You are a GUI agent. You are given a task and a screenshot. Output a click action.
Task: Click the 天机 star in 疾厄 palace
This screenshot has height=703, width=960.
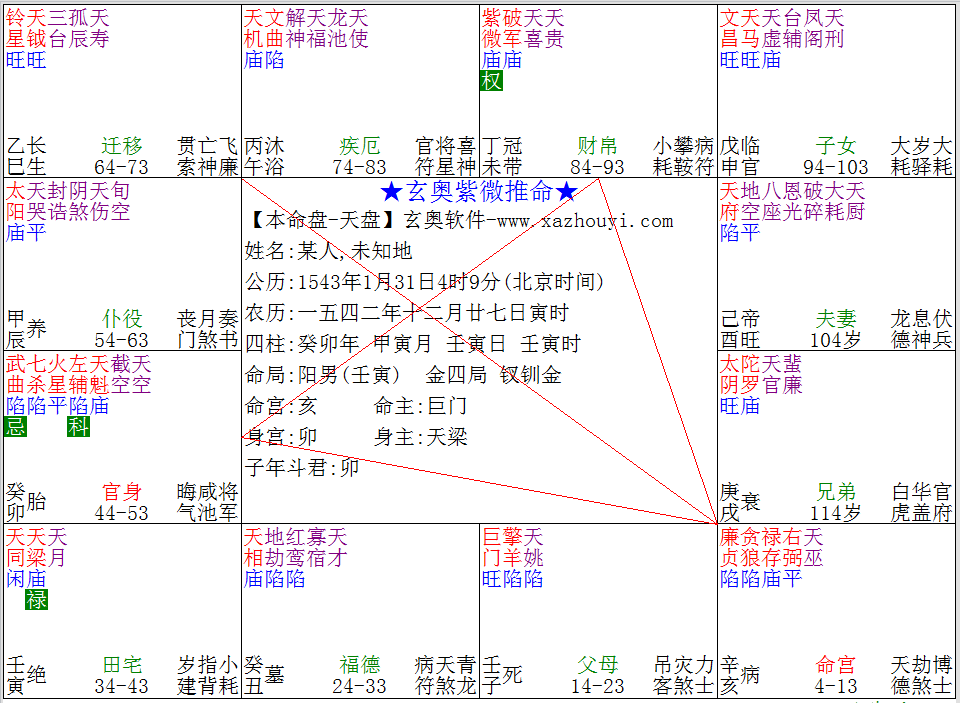coord(254,29)
